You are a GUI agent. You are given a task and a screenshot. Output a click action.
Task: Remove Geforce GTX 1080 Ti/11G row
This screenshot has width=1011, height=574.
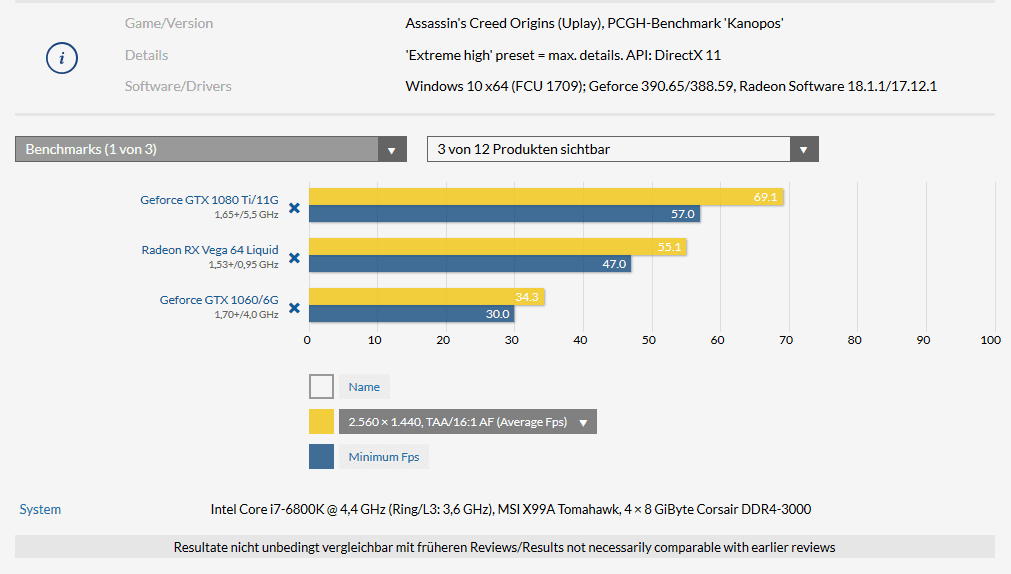click(294, 208)
